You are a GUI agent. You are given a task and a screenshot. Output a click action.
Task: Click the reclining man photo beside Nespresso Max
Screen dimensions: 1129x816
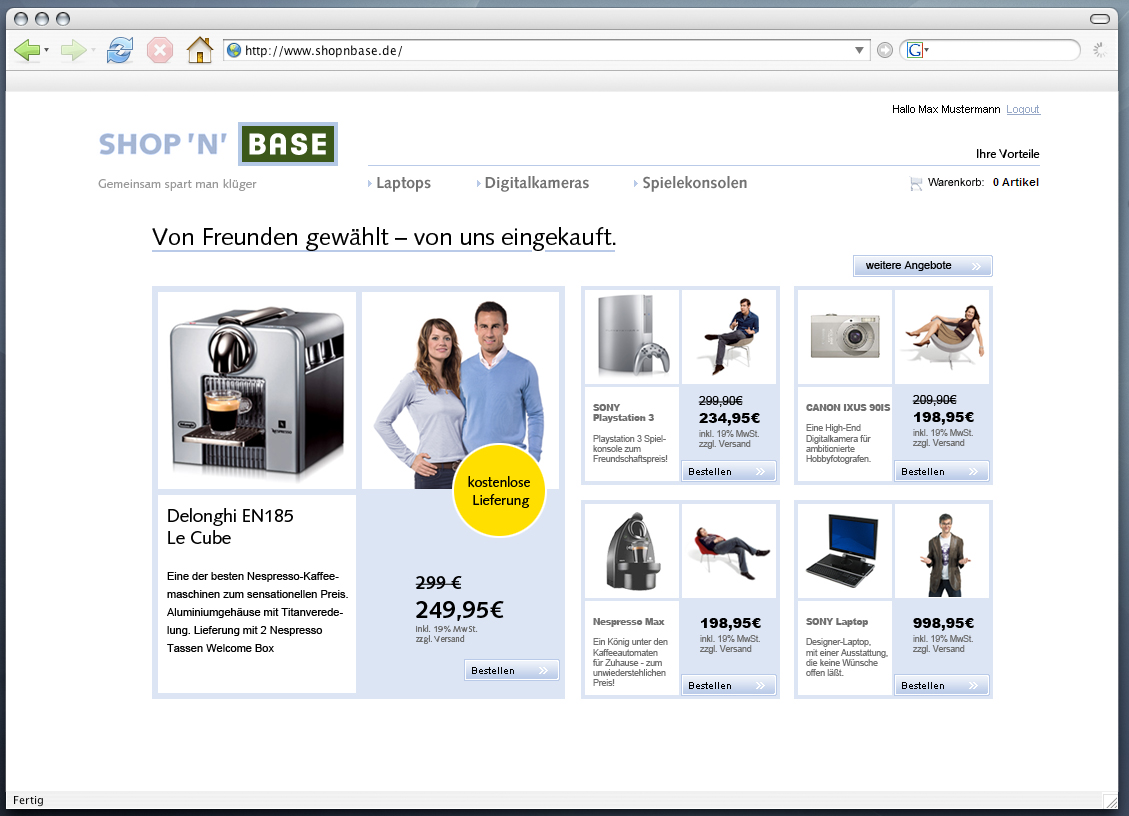729,551
